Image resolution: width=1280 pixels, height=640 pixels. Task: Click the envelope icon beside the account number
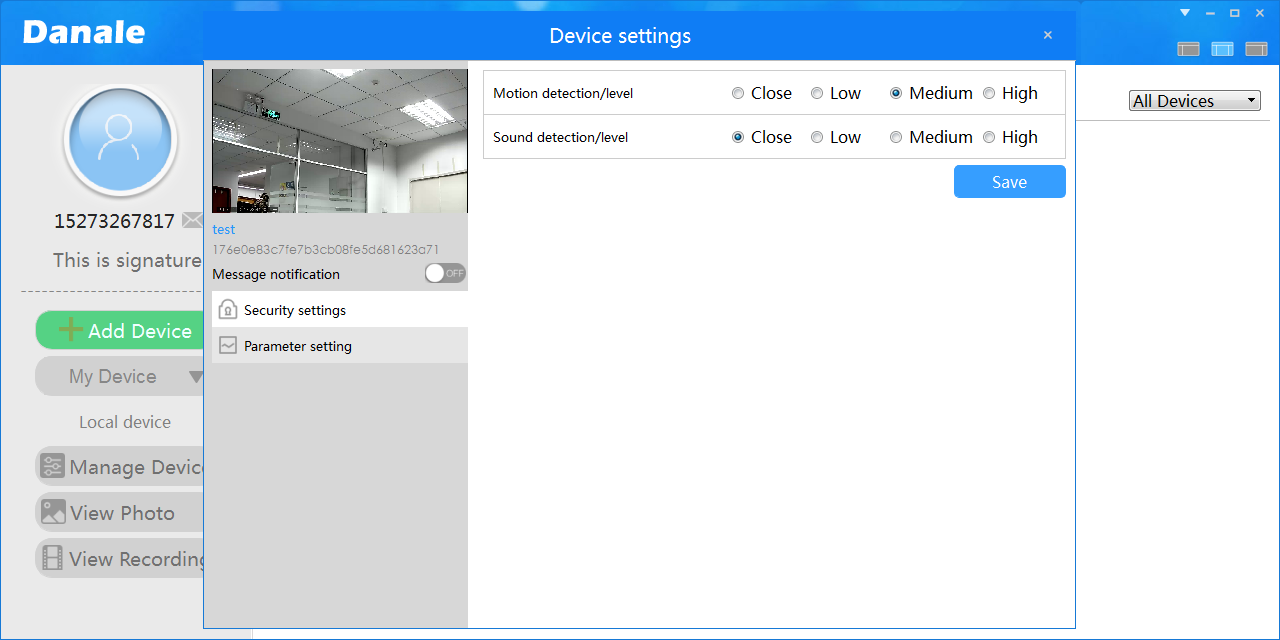pyautogui.click(x=192, y=221)
